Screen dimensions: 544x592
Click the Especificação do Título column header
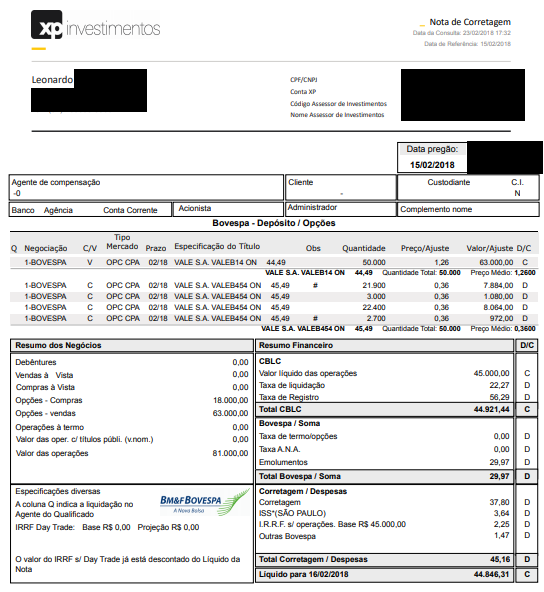click(x=217, y=246)
